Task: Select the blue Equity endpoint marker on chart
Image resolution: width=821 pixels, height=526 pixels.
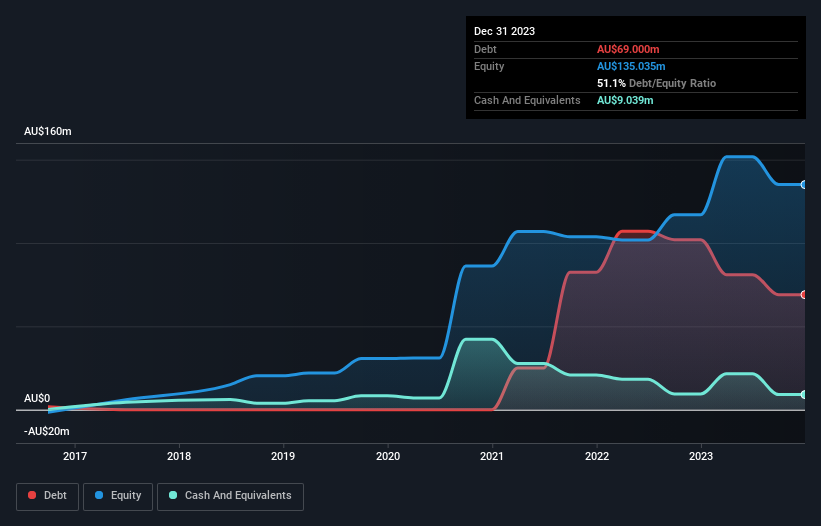Action: click(803, 185)
